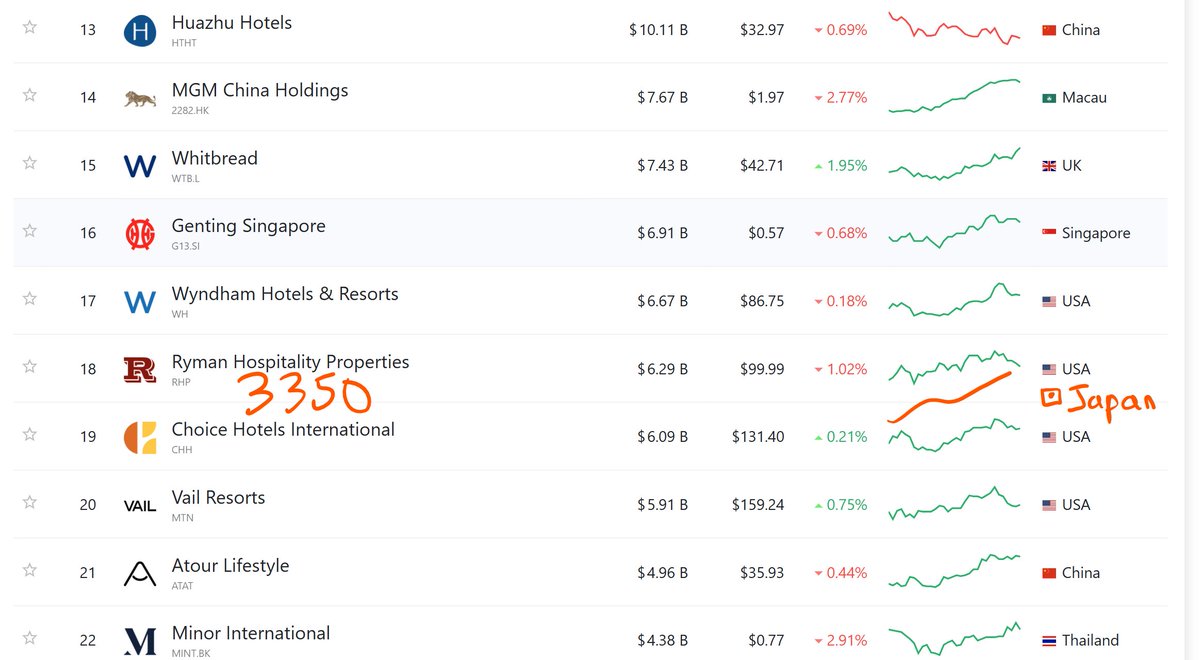1200x660 pixels.
Task: Click China flag in Atour Lifestyle row
Action: pyautogui.click(x=1049, y=573)
